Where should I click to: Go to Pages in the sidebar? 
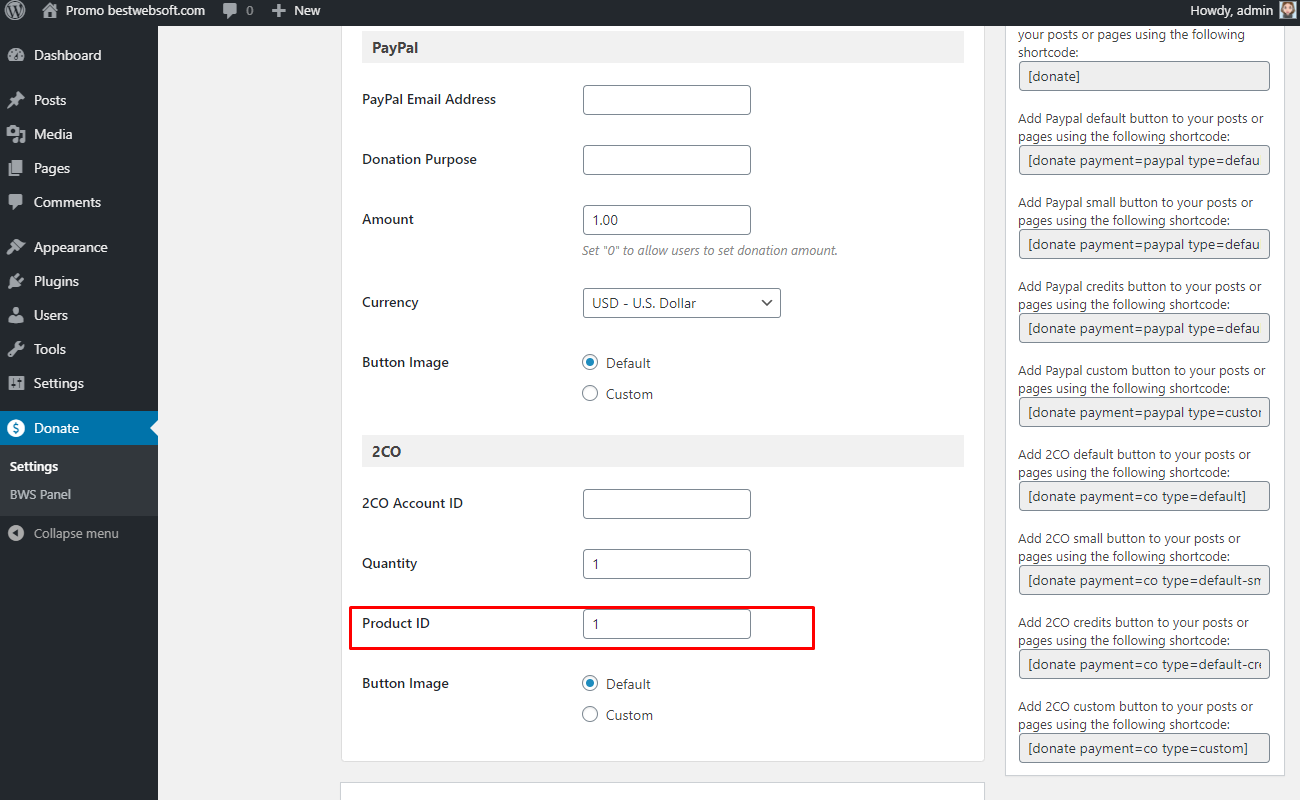tap(52, 168)
